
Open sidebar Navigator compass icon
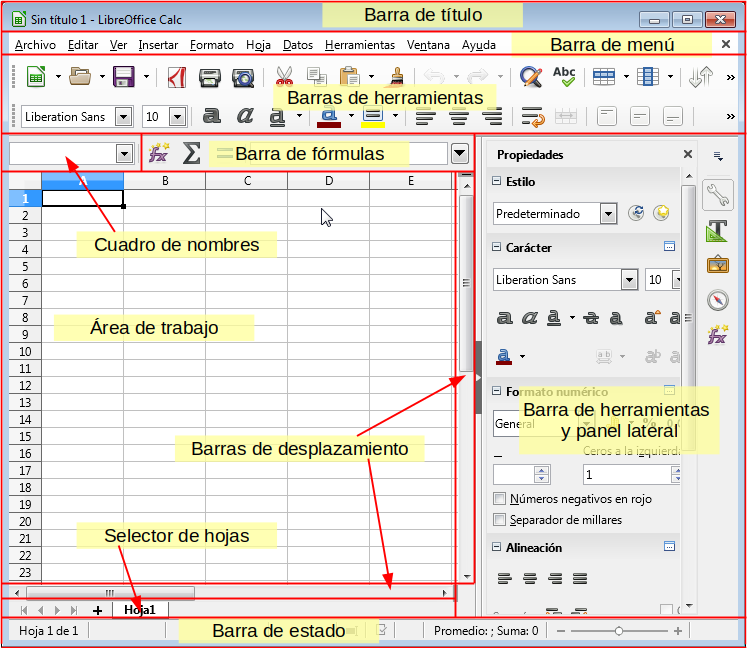point(717,300)
